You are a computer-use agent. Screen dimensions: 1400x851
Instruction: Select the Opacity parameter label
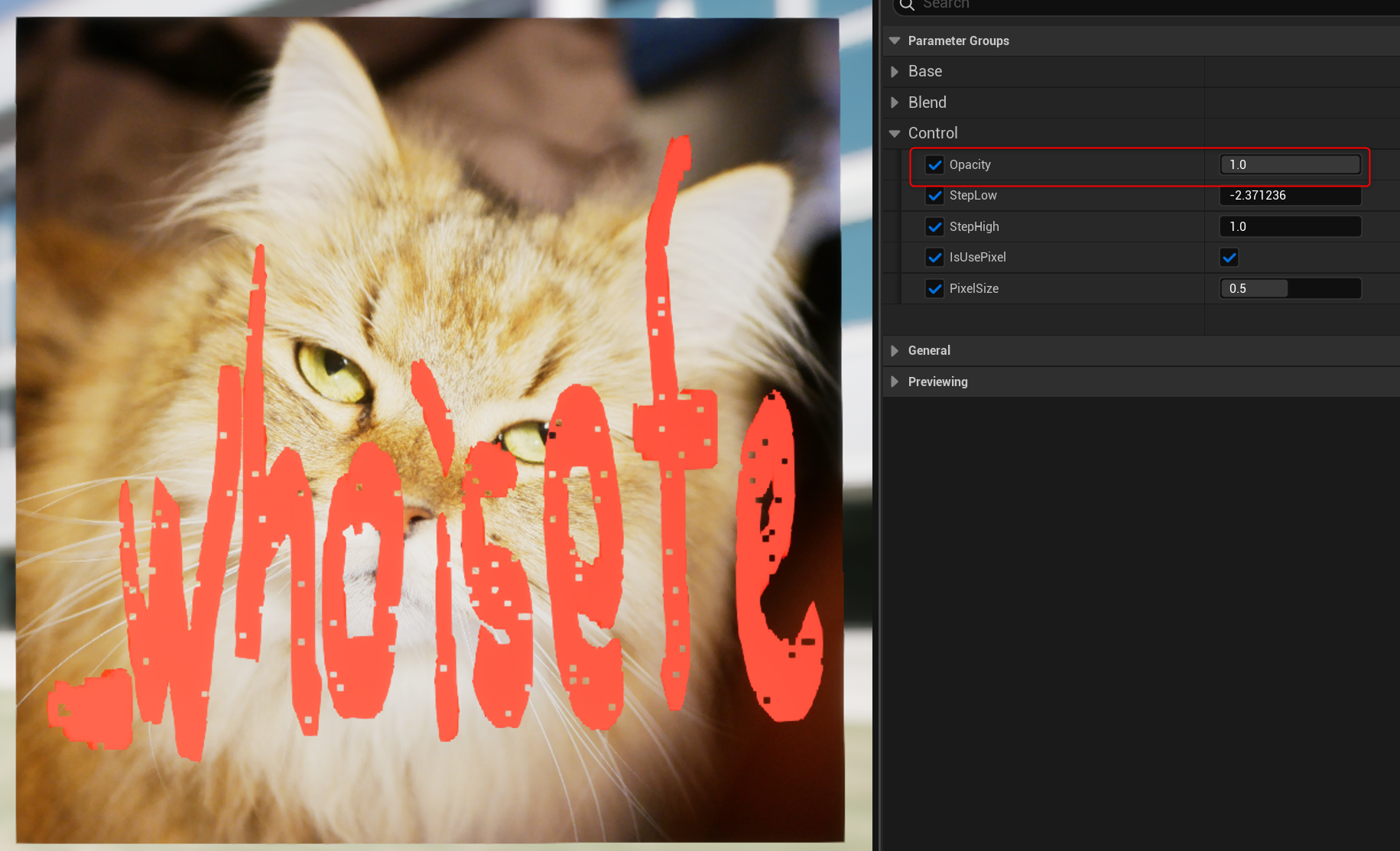[970, 164]
